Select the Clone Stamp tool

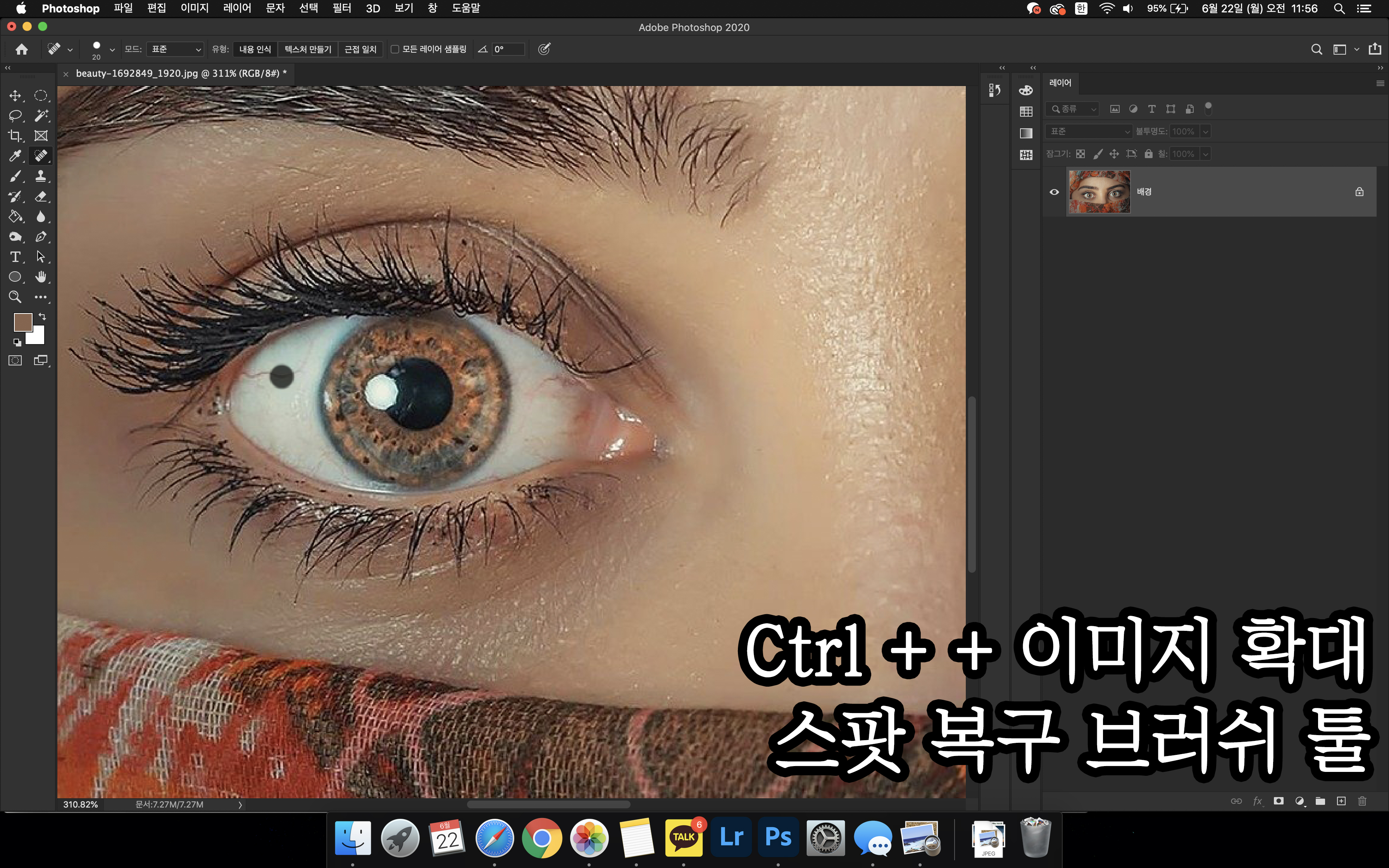coord(40,176)
